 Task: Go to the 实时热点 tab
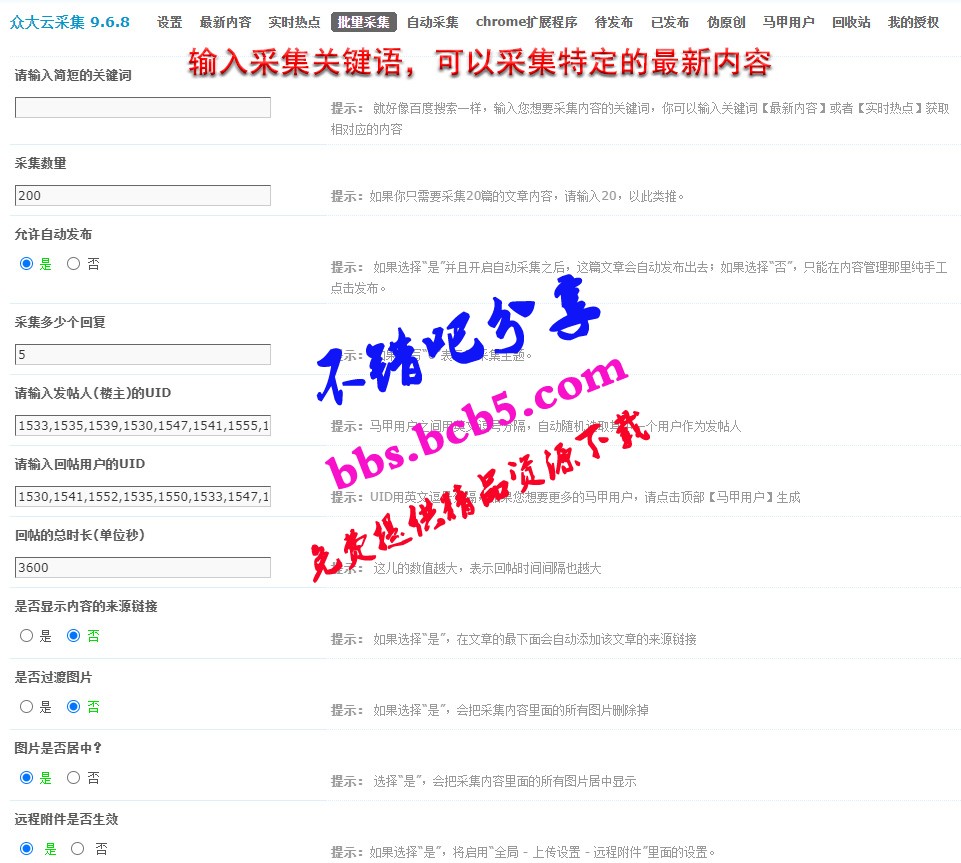(x=294, y=22)
